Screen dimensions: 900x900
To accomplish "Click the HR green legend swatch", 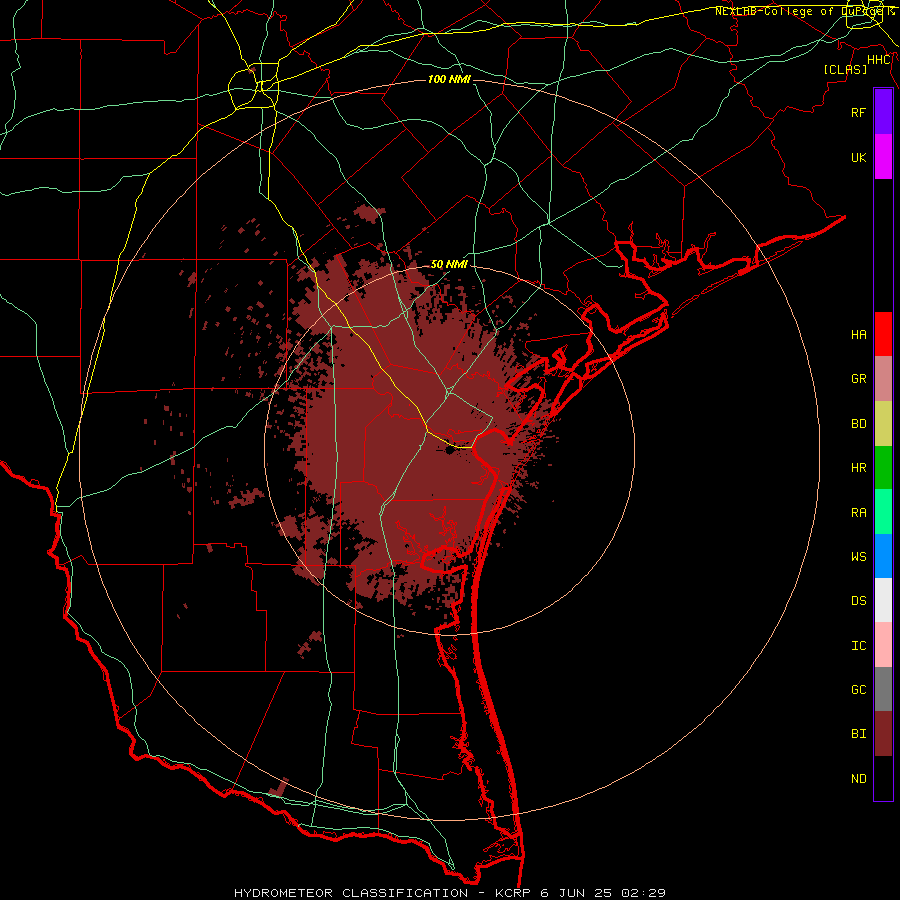I will pyautogui.click(x=883, y=468).
